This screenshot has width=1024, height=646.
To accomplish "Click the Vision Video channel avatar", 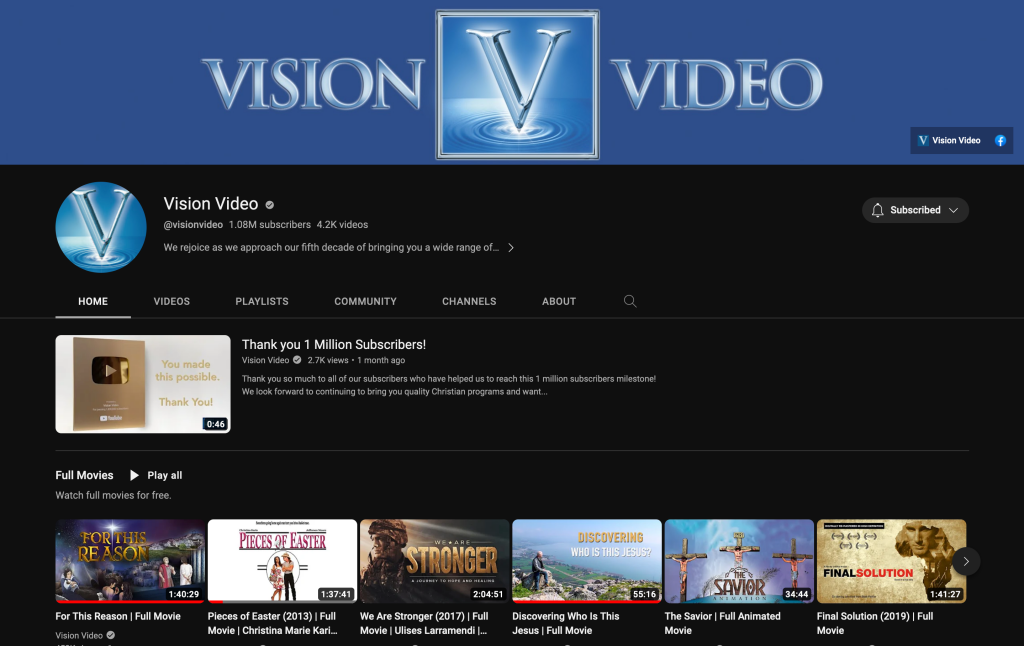I will click(x=101, y=227).
